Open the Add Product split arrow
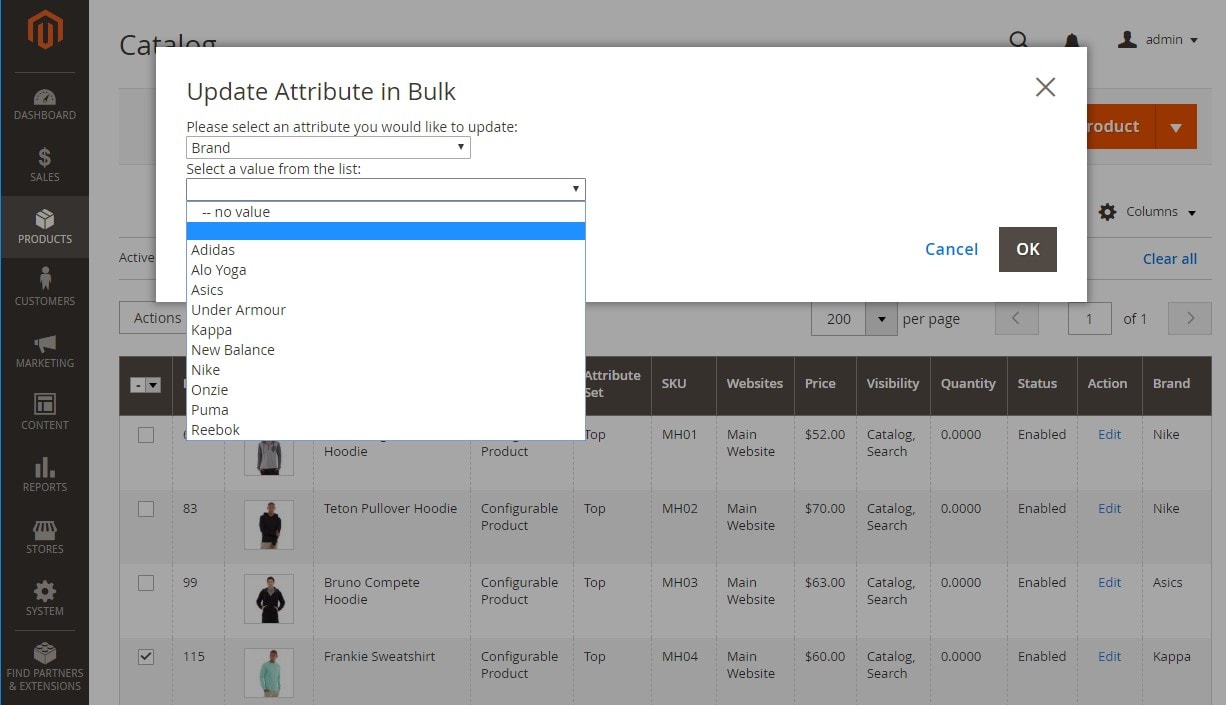 [x=1176, y=127]
